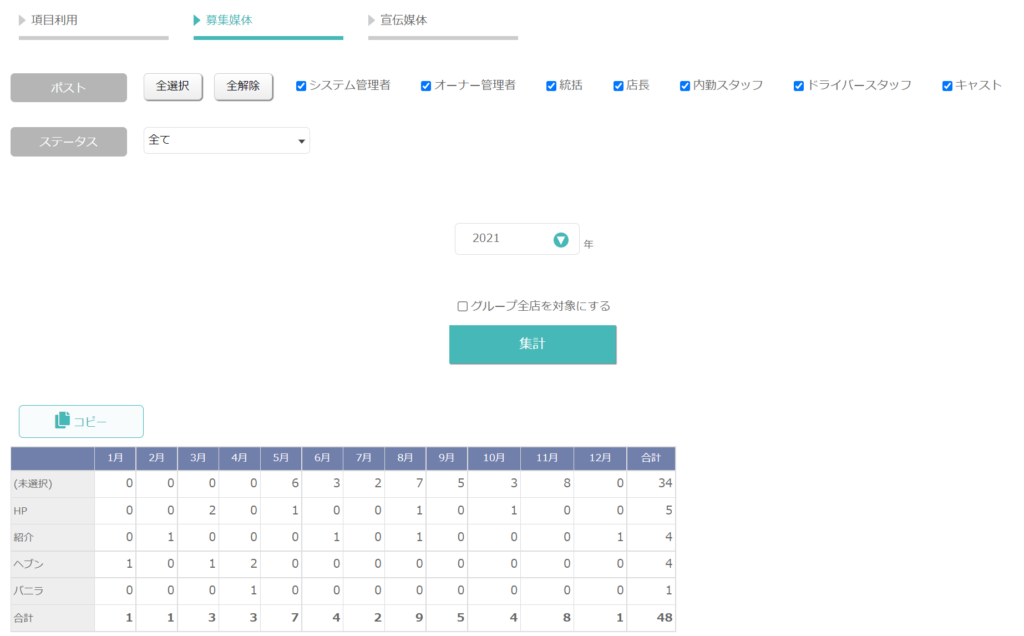This screenshot has width=1024, height=636.
Task: Click the copy icon on コピー button
Action: point(62,420)
